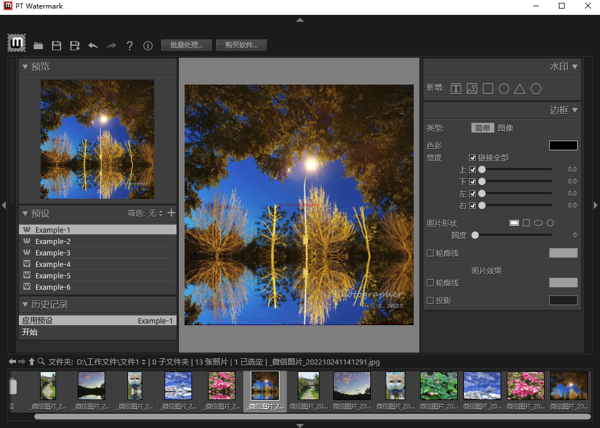Toggle the 链接全部 checkbox

(473, 158)
